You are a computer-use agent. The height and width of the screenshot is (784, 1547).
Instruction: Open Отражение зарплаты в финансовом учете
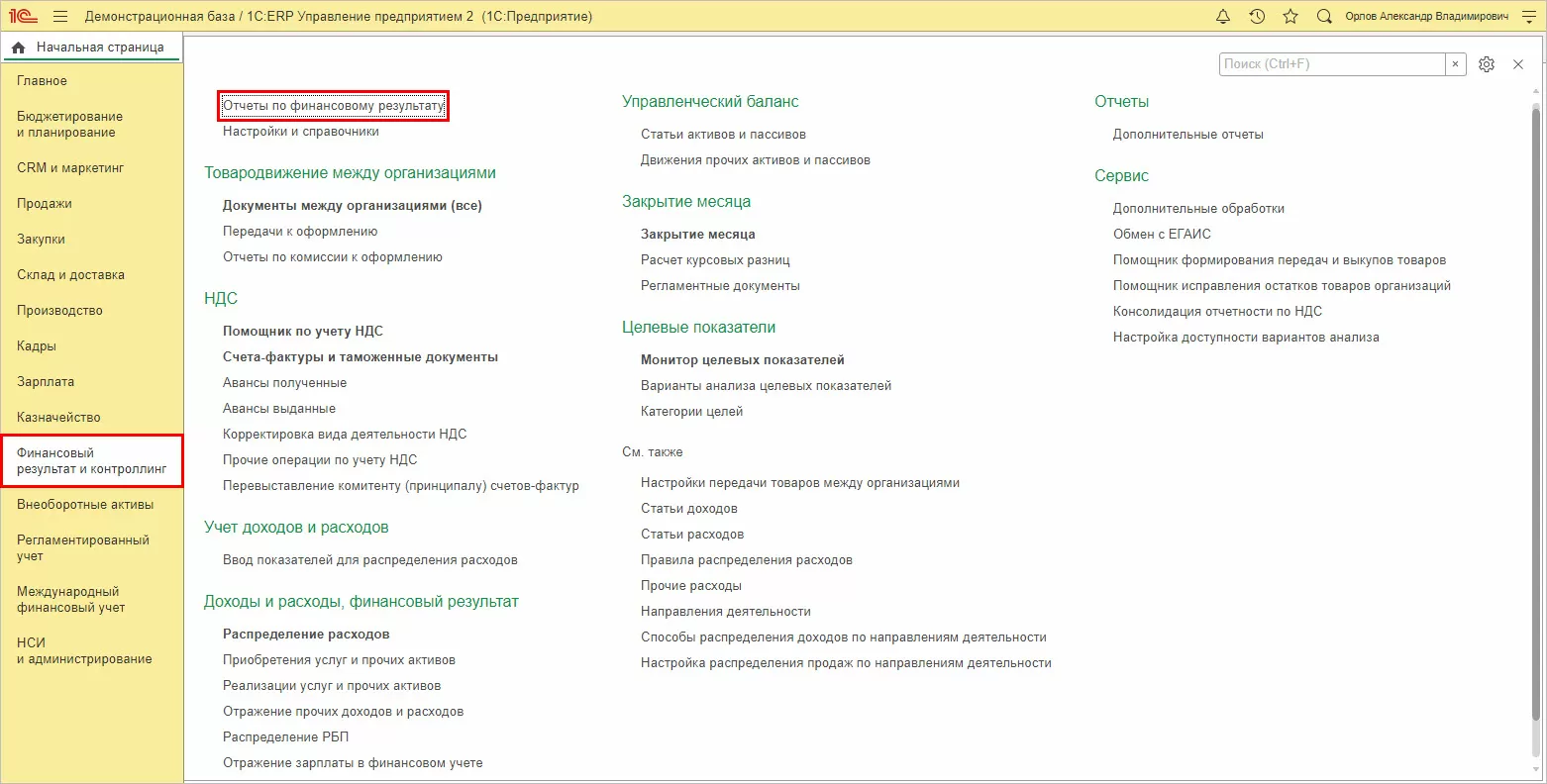(354, 763)
